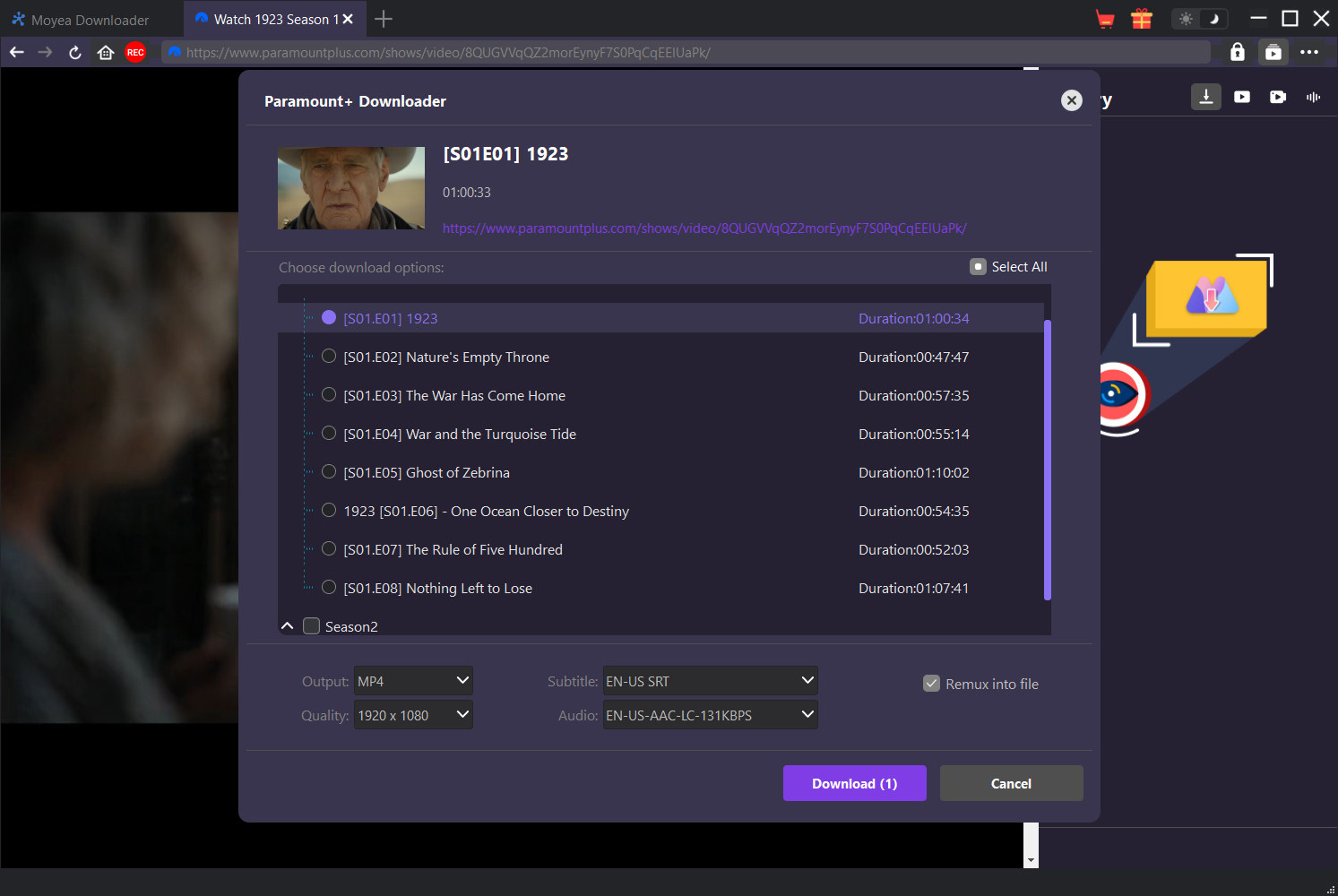Close the Paramount+ Downloader dialog

click(1072, 100)
